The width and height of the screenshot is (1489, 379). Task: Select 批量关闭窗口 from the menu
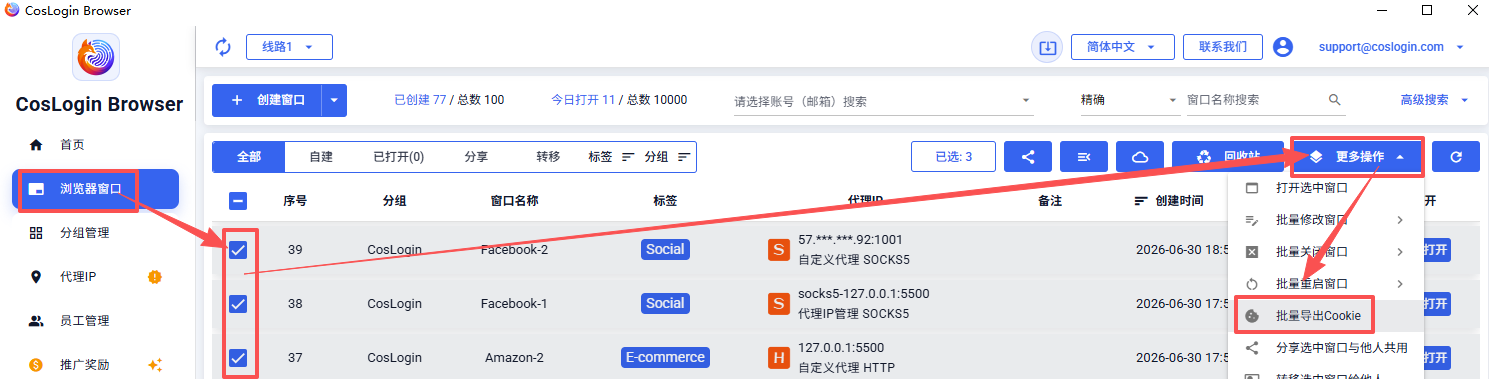pyautogui.click(x=1325, y=252)
